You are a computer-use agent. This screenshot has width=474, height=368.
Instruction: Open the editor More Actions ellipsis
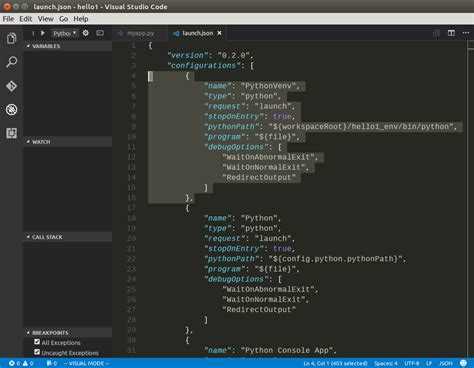pos(466,33)
